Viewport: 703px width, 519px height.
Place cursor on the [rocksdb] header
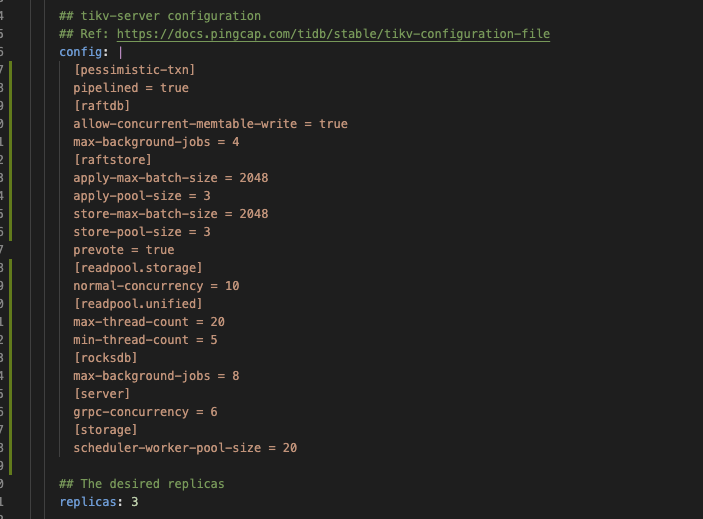[105, 358]
